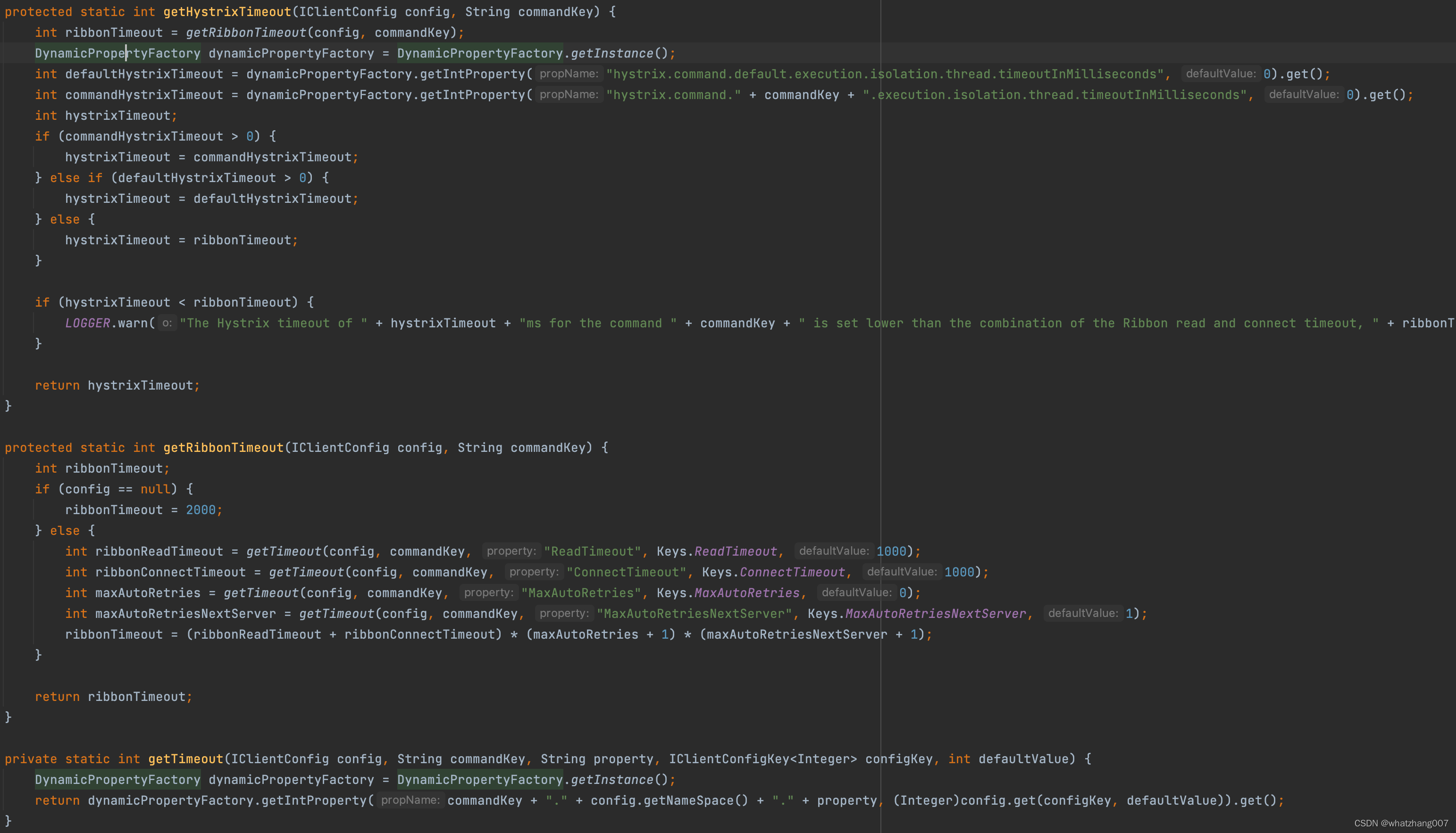Click the private getTimeout method declaration name
The height and width of the screenshot is (833, 1456).
click(185, 758)
